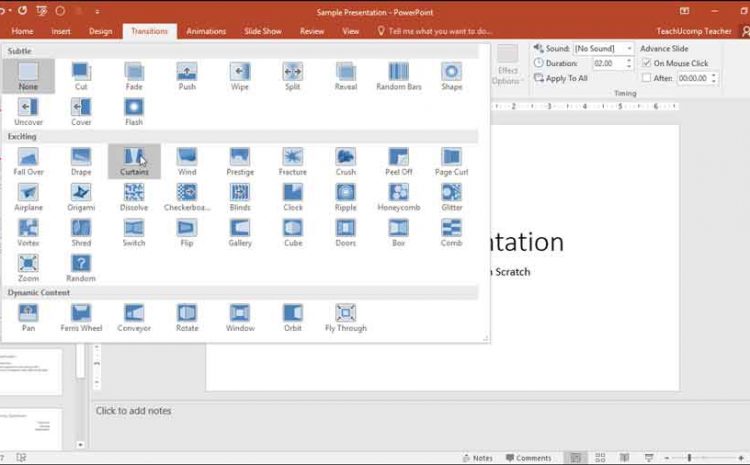Increase the After time using up stepper
750x465 pixels.
tap(714, 75)
